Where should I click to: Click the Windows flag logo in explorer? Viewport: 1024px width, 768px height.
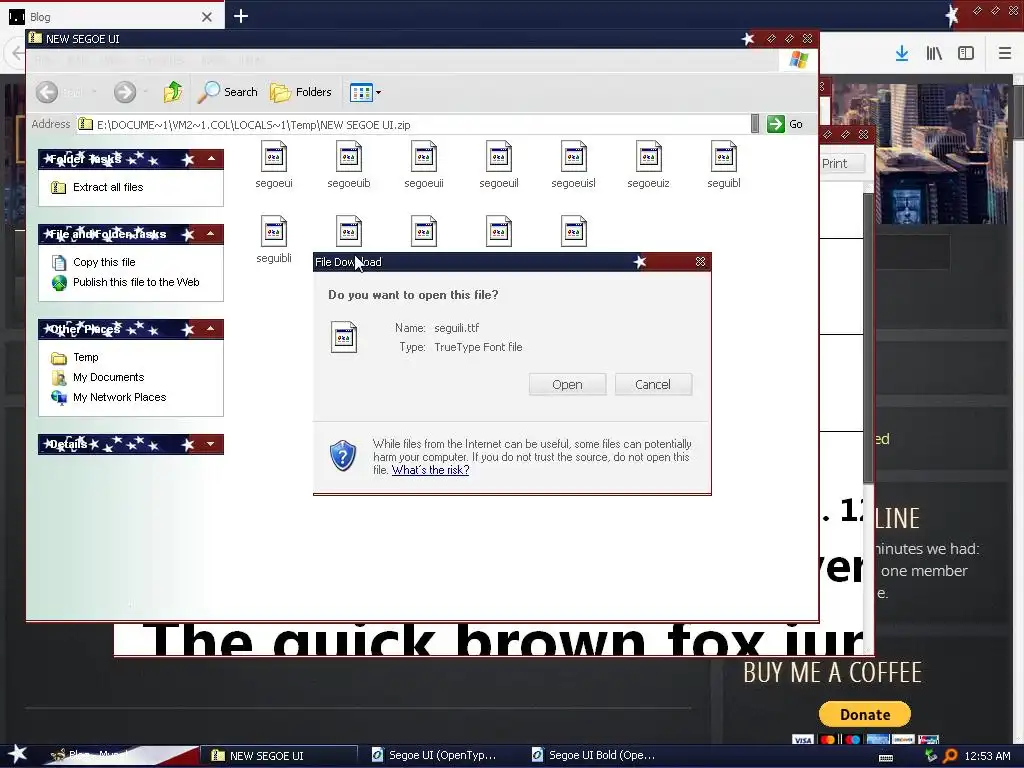[799, 60]
